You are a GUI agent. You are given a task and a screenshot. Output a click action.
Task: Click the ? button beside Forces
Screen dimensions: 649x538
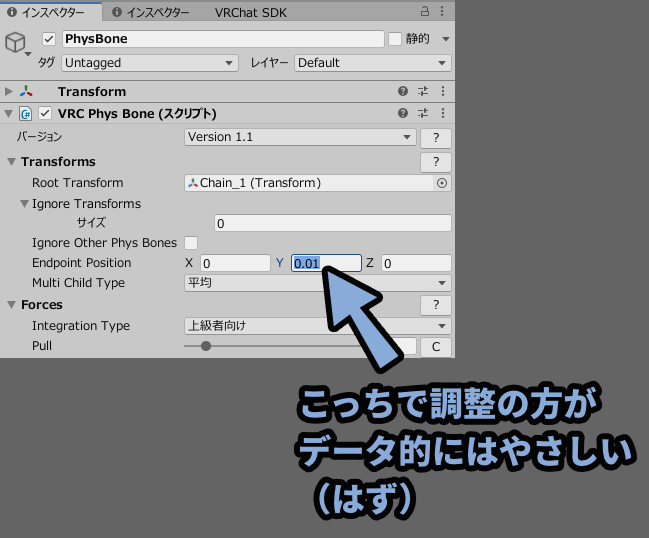tap(435, 305)
